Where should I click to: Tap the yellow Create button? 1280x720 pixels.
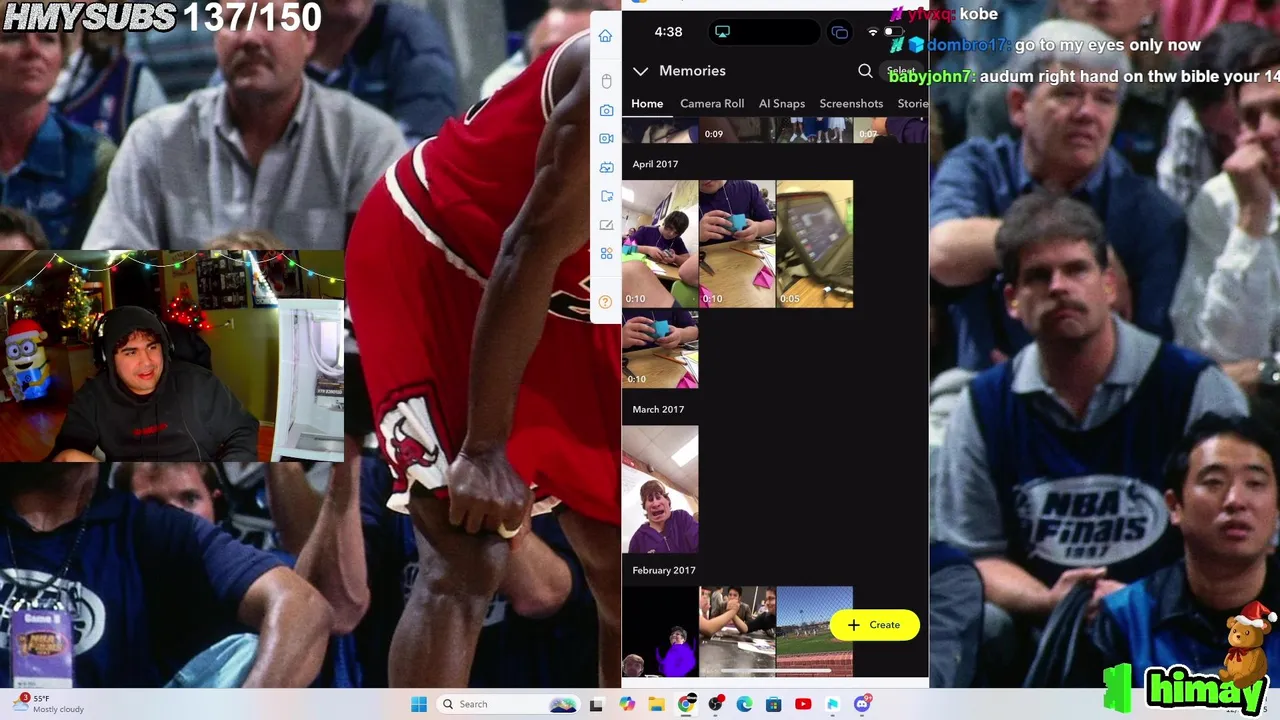[x=875, y=625]
